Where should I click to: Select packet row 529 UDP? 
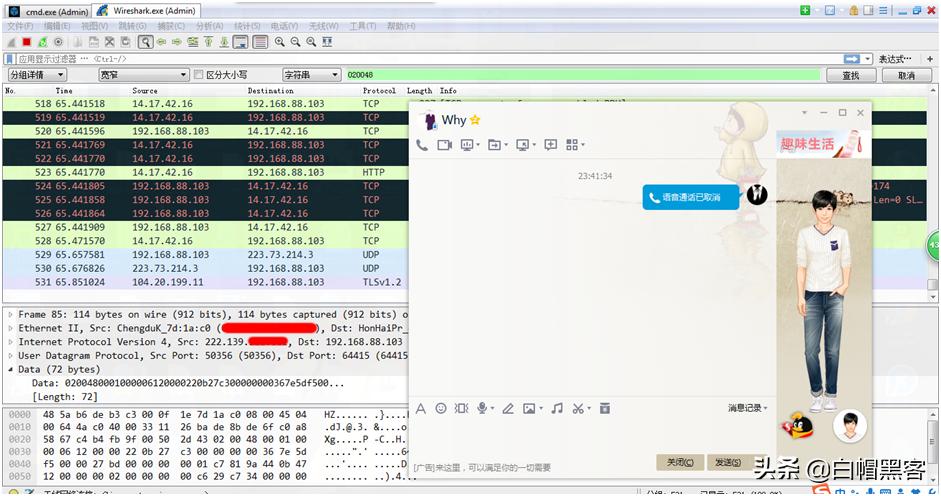point(205,255)
